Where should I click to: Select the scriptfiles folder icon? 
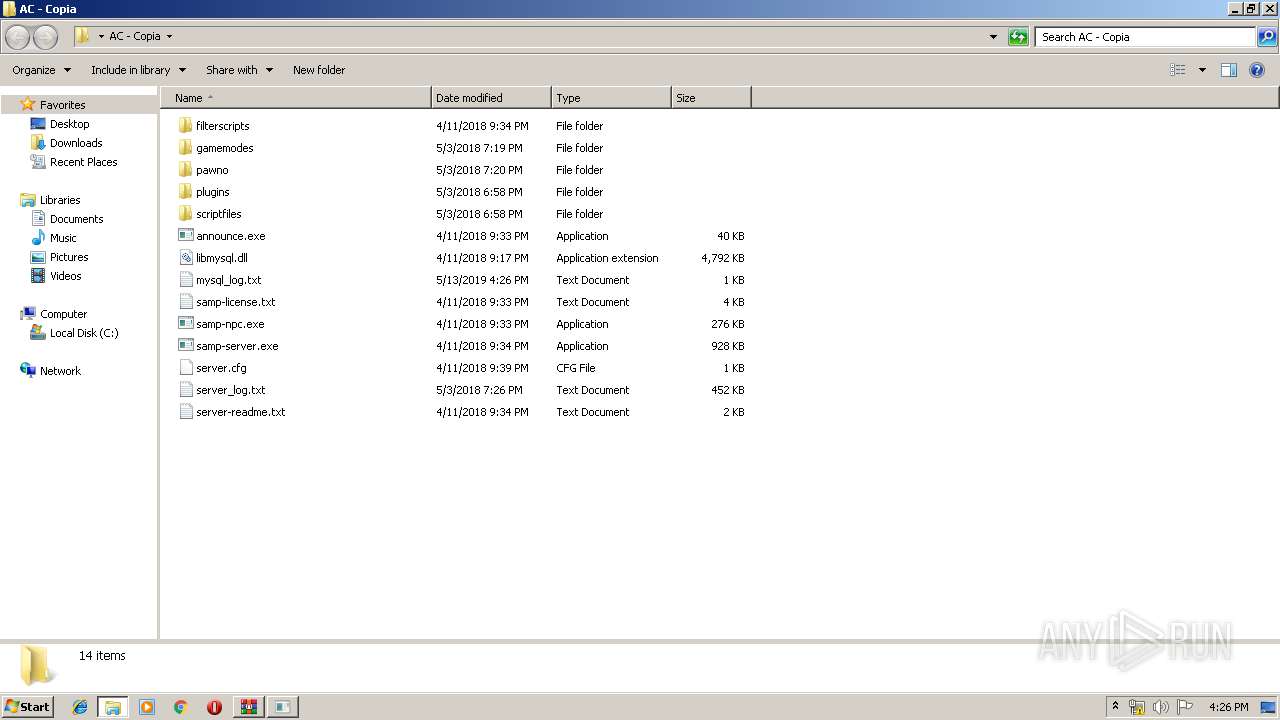point(185,214)
